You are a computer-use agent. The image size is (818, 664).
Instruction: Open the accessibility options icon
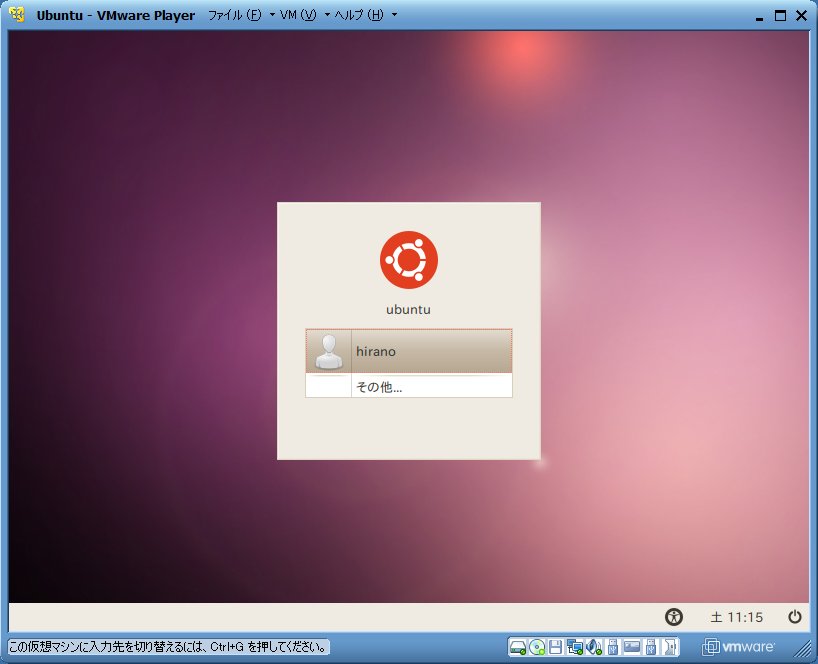[x=673, y=617]
